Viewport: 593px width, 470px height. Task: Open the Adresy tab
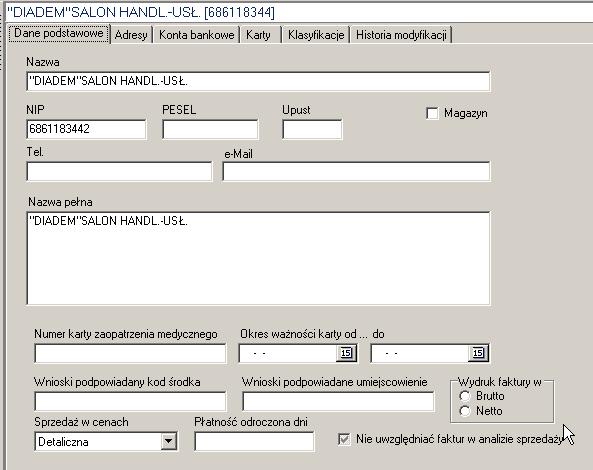click(131, 35)
